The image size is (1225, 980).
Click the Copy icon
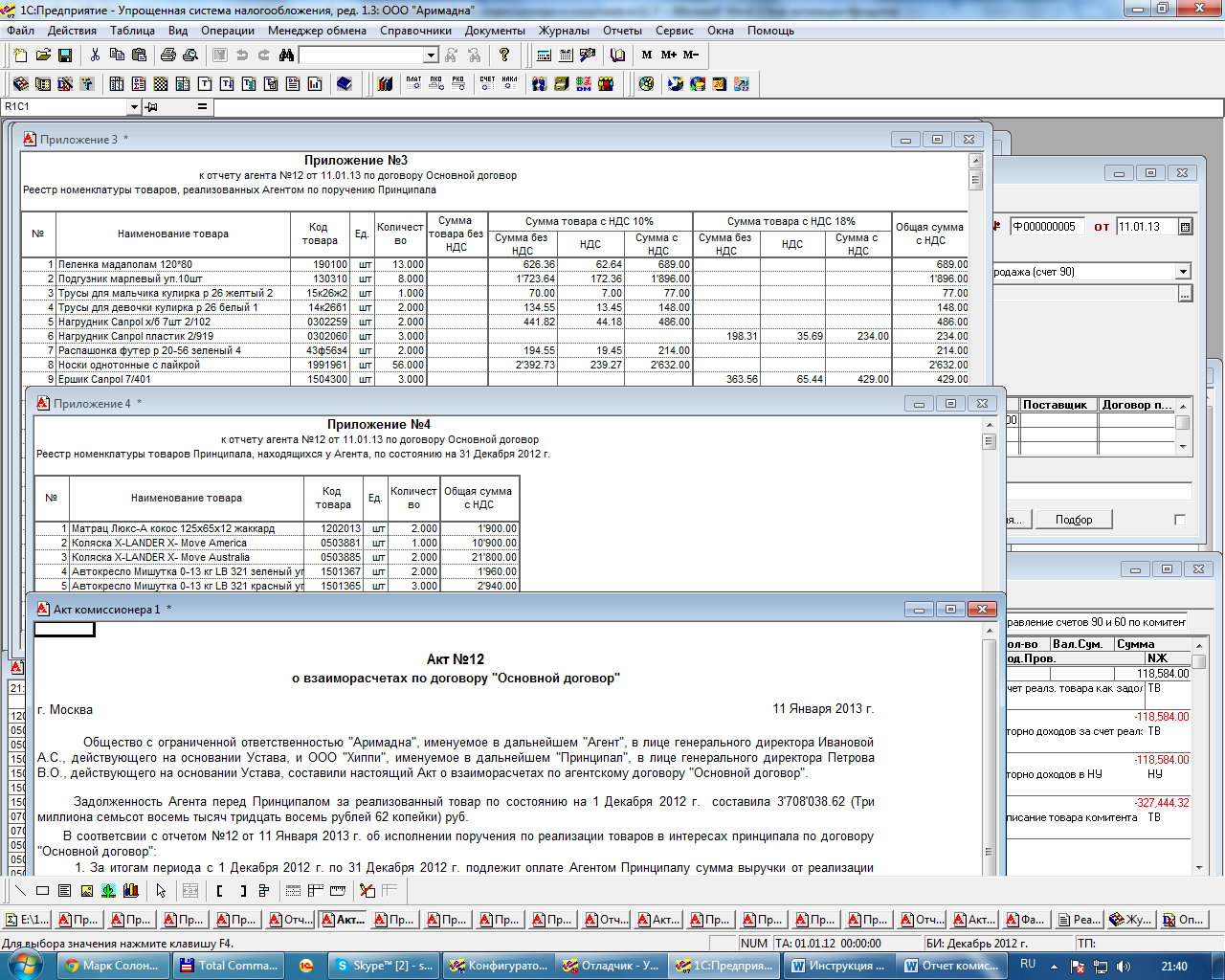[117, 56]
